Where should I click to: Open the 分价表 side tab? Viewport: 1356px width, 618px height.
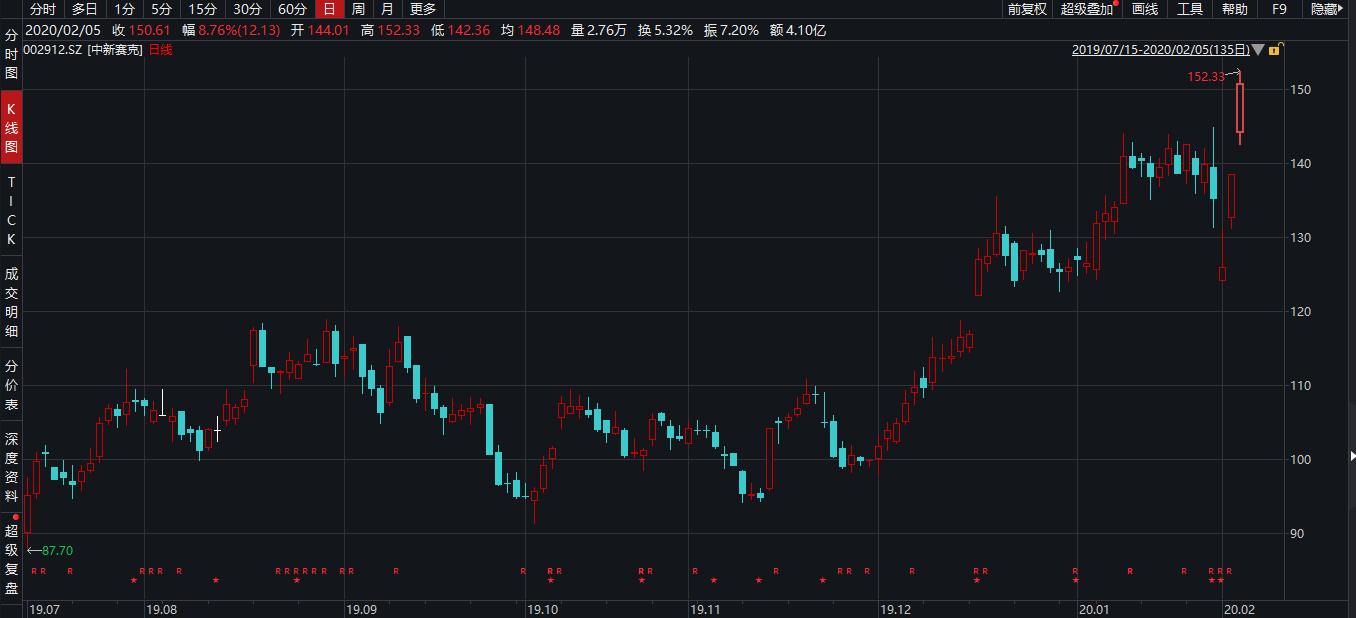12,385
